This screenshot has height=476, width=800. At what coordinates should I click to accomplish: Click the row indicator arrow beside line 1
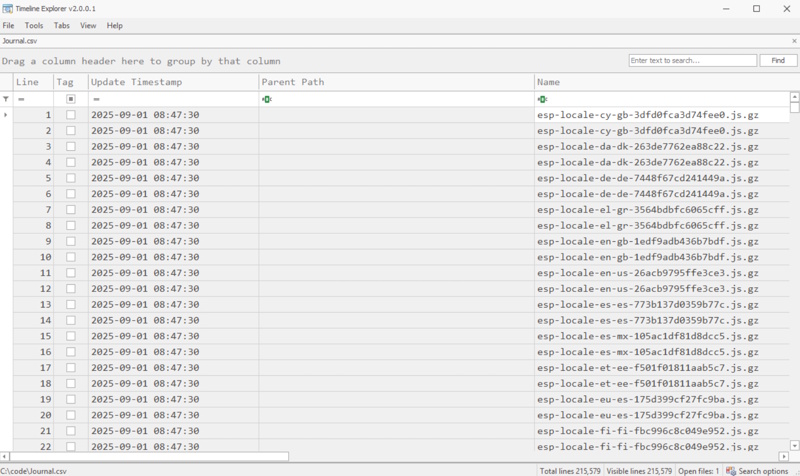pos(6,115)
